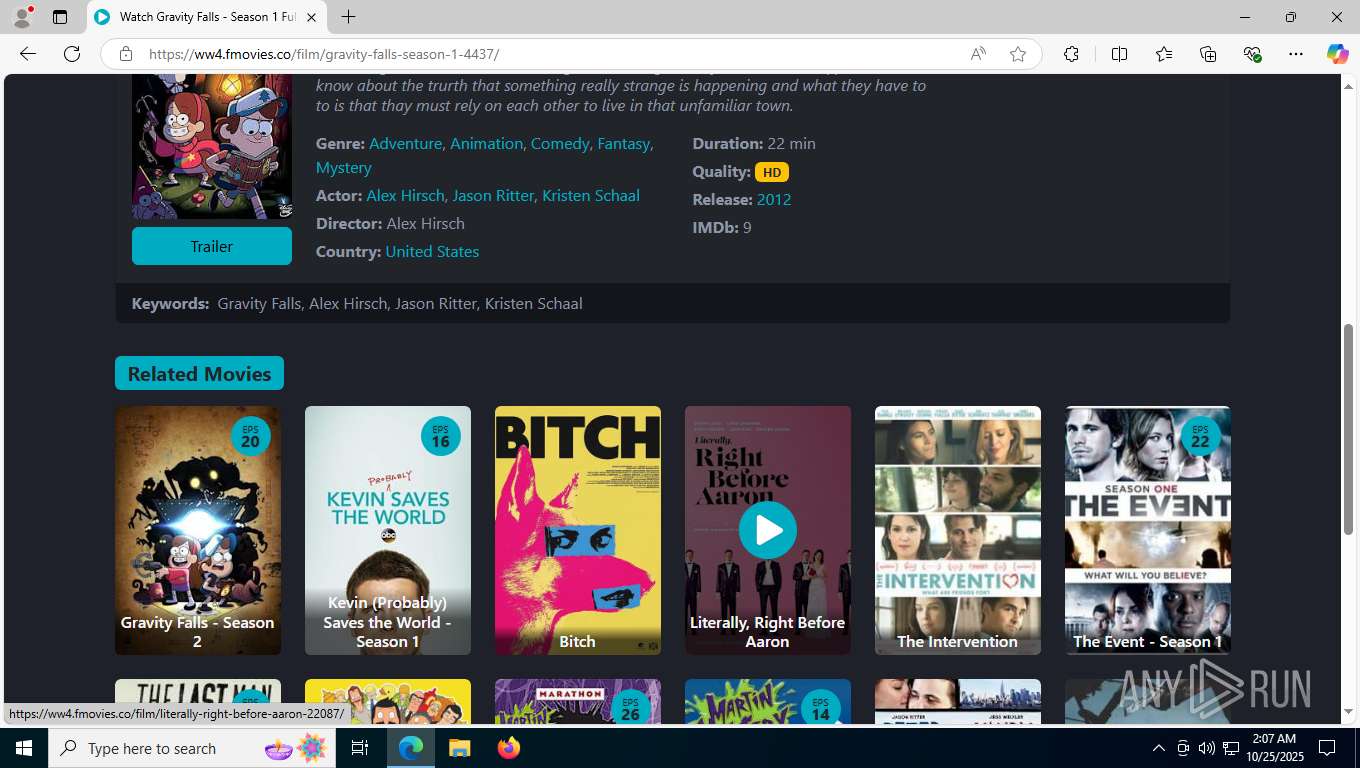Click the Keywords text line
The image size is (1360, 768).
[x=357, y=303]
